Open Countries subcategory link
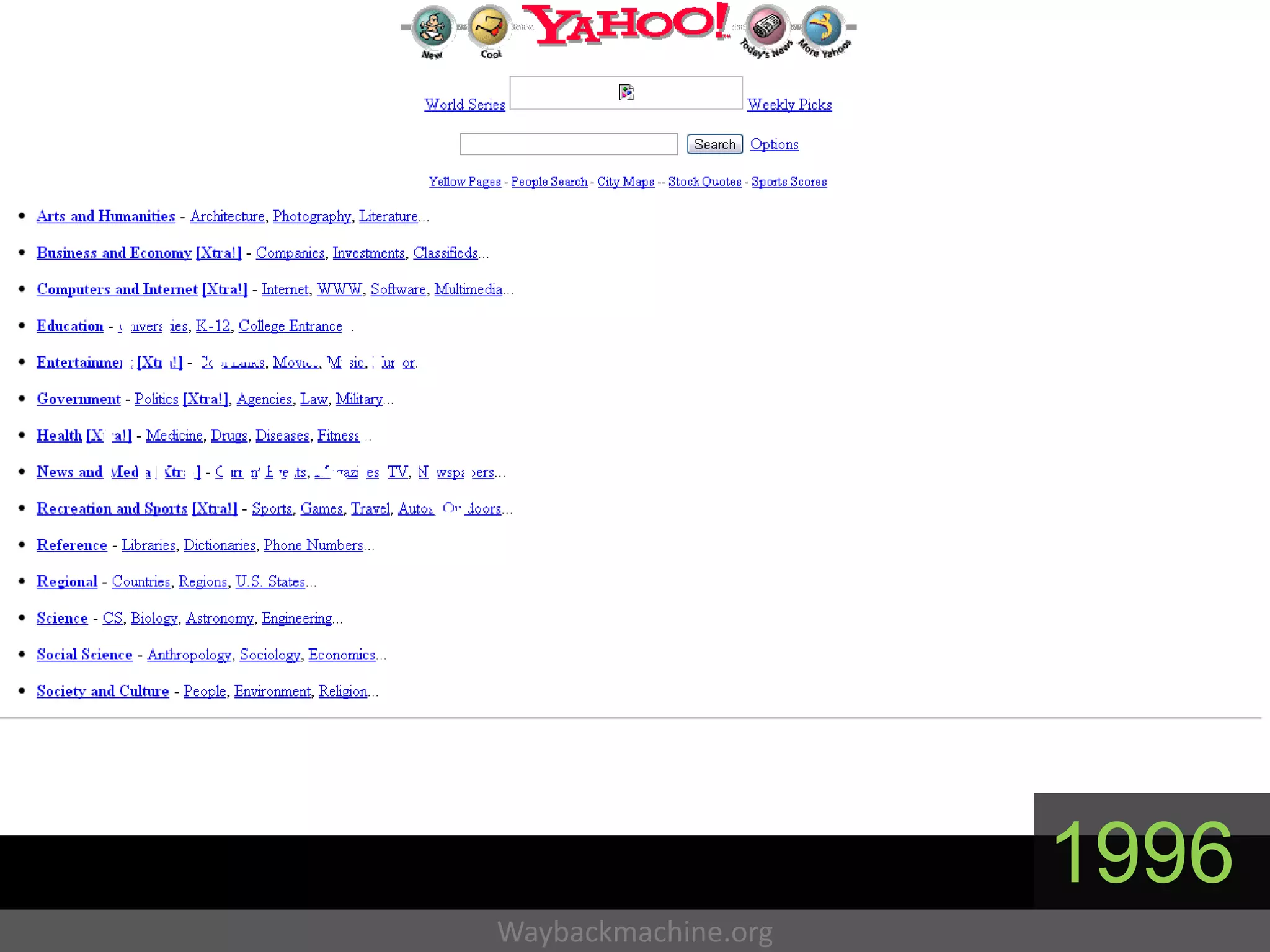 [x=141, y=582]
